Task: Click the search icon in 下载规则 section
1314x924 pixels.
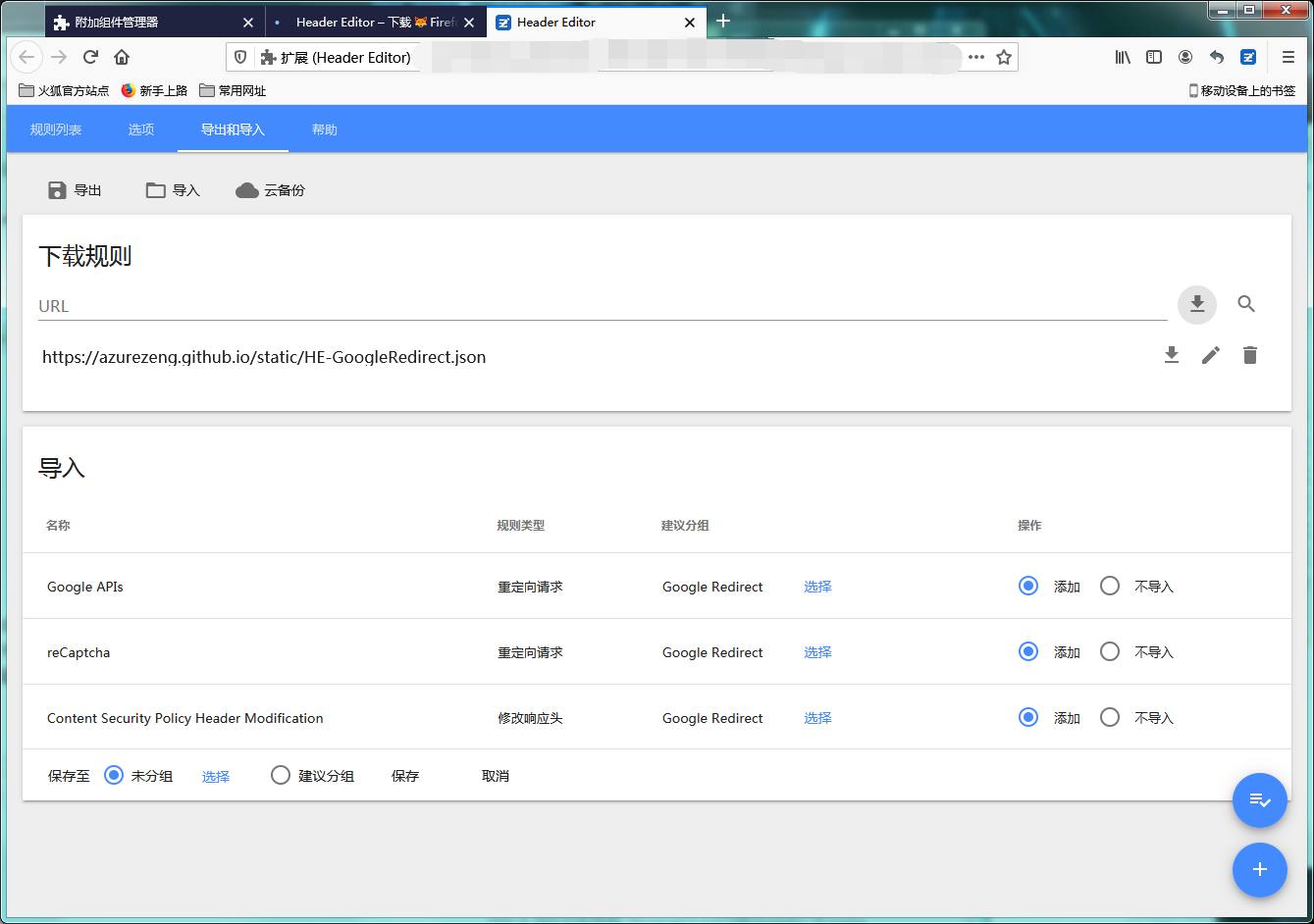Action: pyautogui.click(x=1246, y=304)
